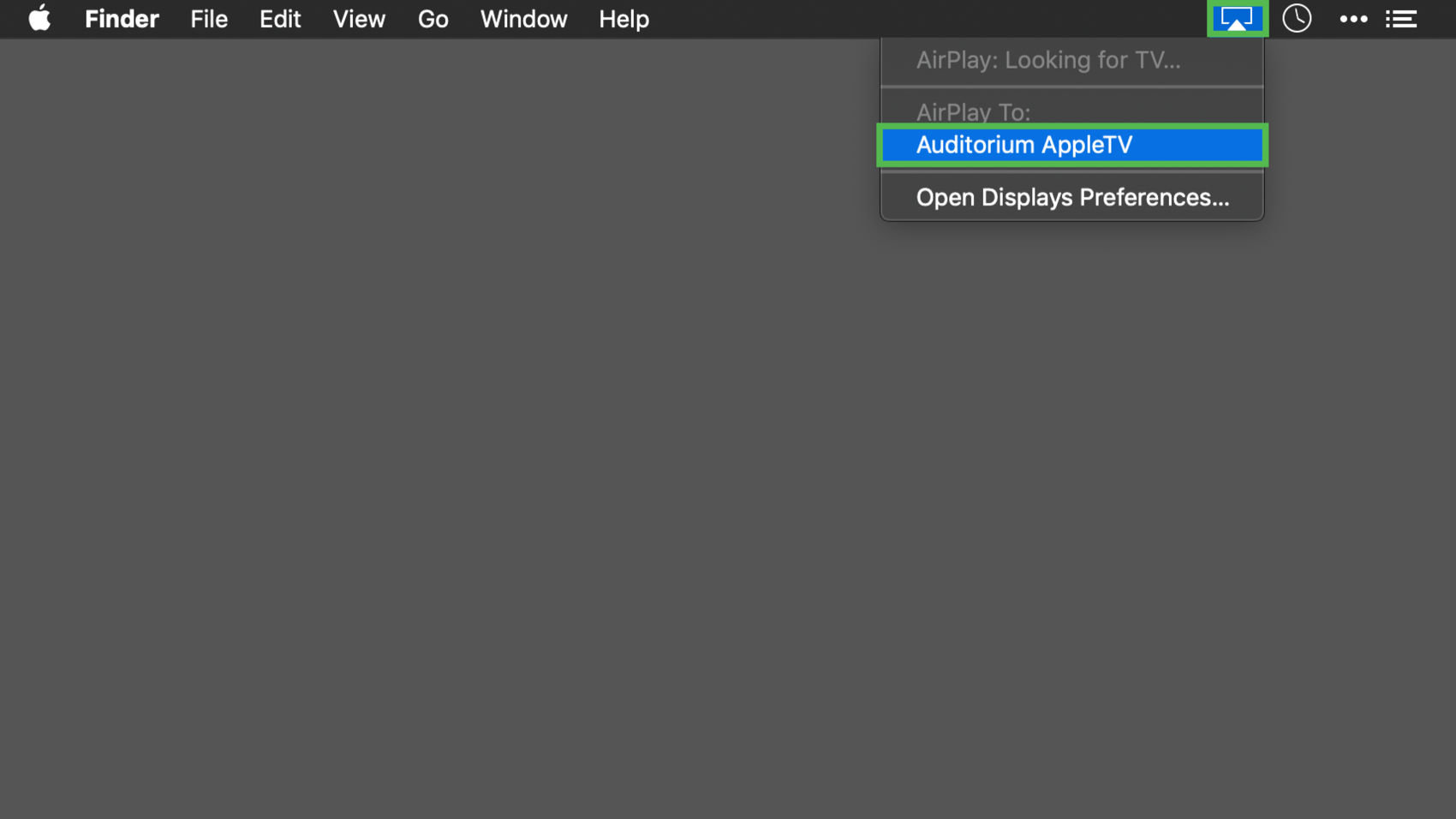Click the separator below the AirPlay status row

point(1071,87)
